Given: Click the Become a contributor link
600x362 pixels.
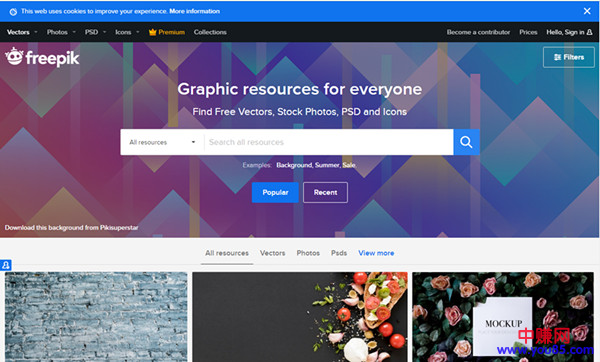Looking at the screenshot, I should (478, 32).
